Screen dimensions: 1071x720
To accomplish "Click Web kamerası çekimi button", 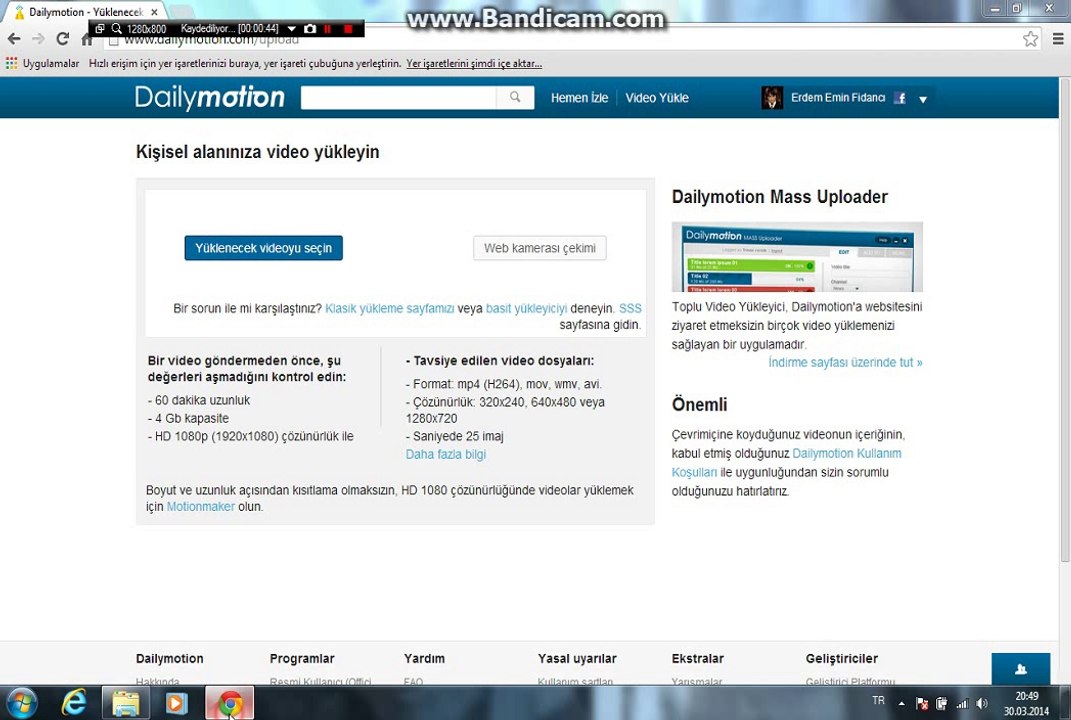I will click(x=540, y=248).
